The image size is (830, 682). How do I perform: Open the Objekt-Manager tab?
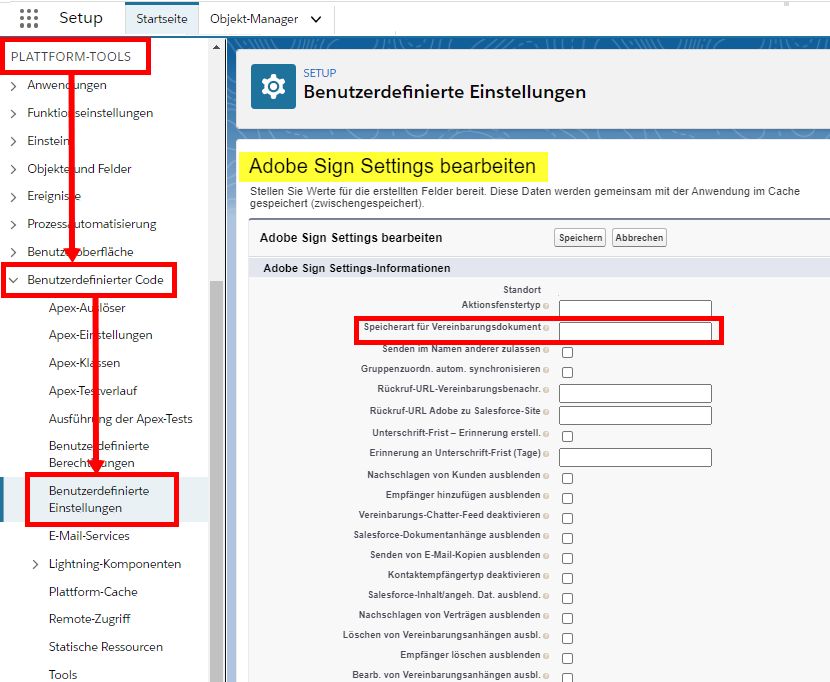tap(254, 19)
